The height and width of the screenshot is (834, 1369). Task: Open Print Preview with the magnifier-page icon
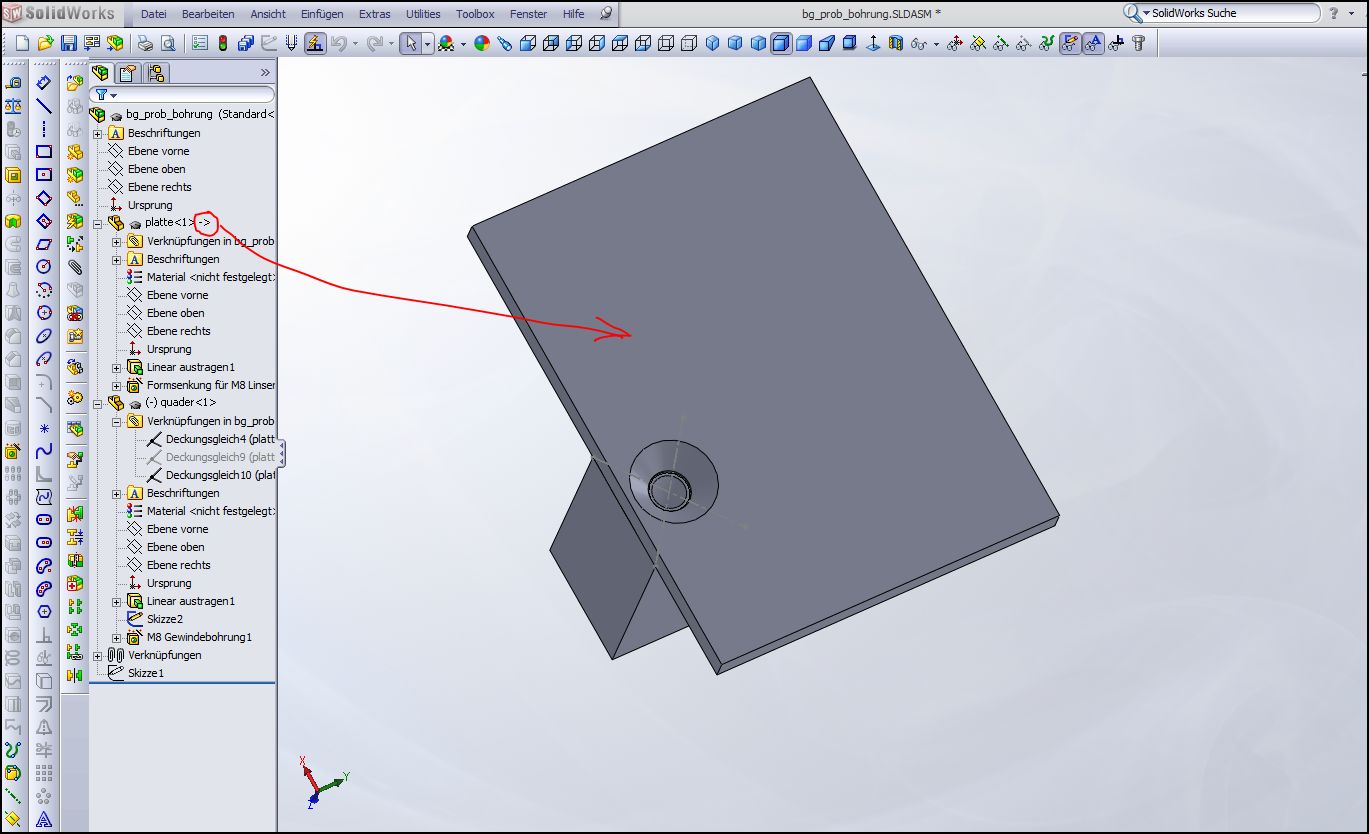pos(168,44)
